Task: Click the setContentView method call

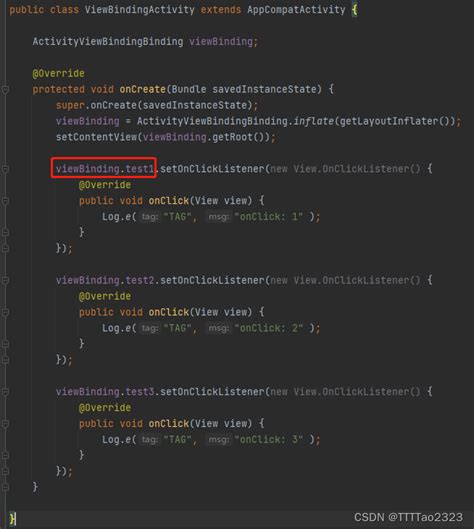Action: 96,137
